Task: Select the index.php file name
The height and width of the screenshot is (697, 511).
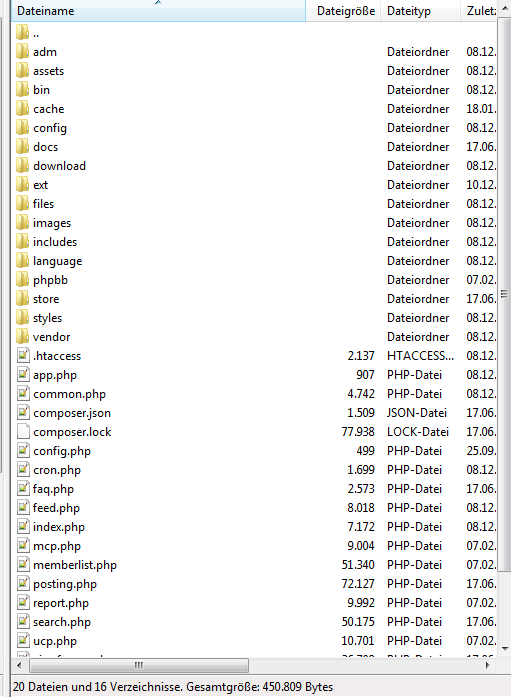Action: 59,527
